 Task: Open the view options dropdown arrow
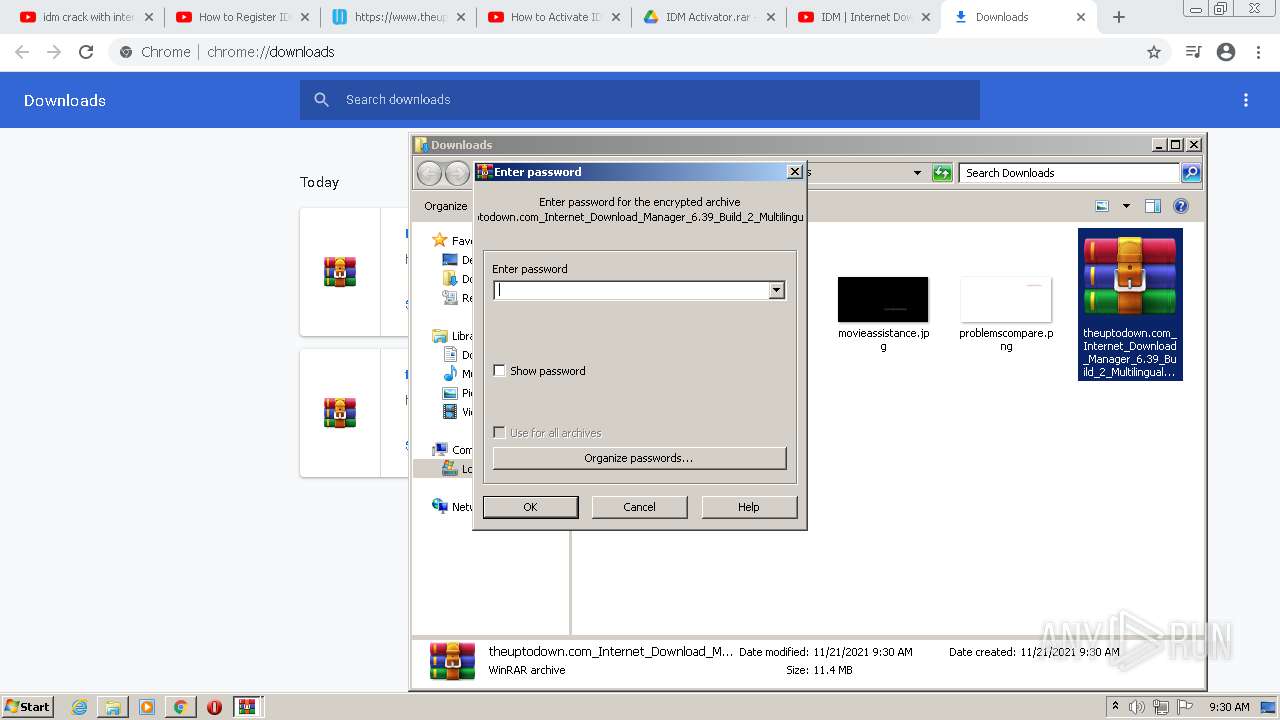(x=1126, y=206)
